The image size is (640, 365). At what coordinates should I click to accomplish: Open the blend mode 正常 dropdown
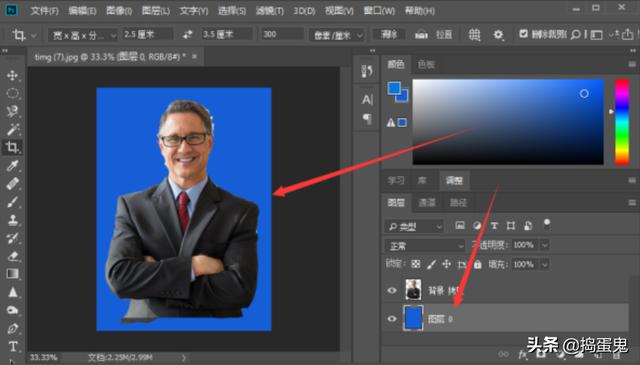425,246
